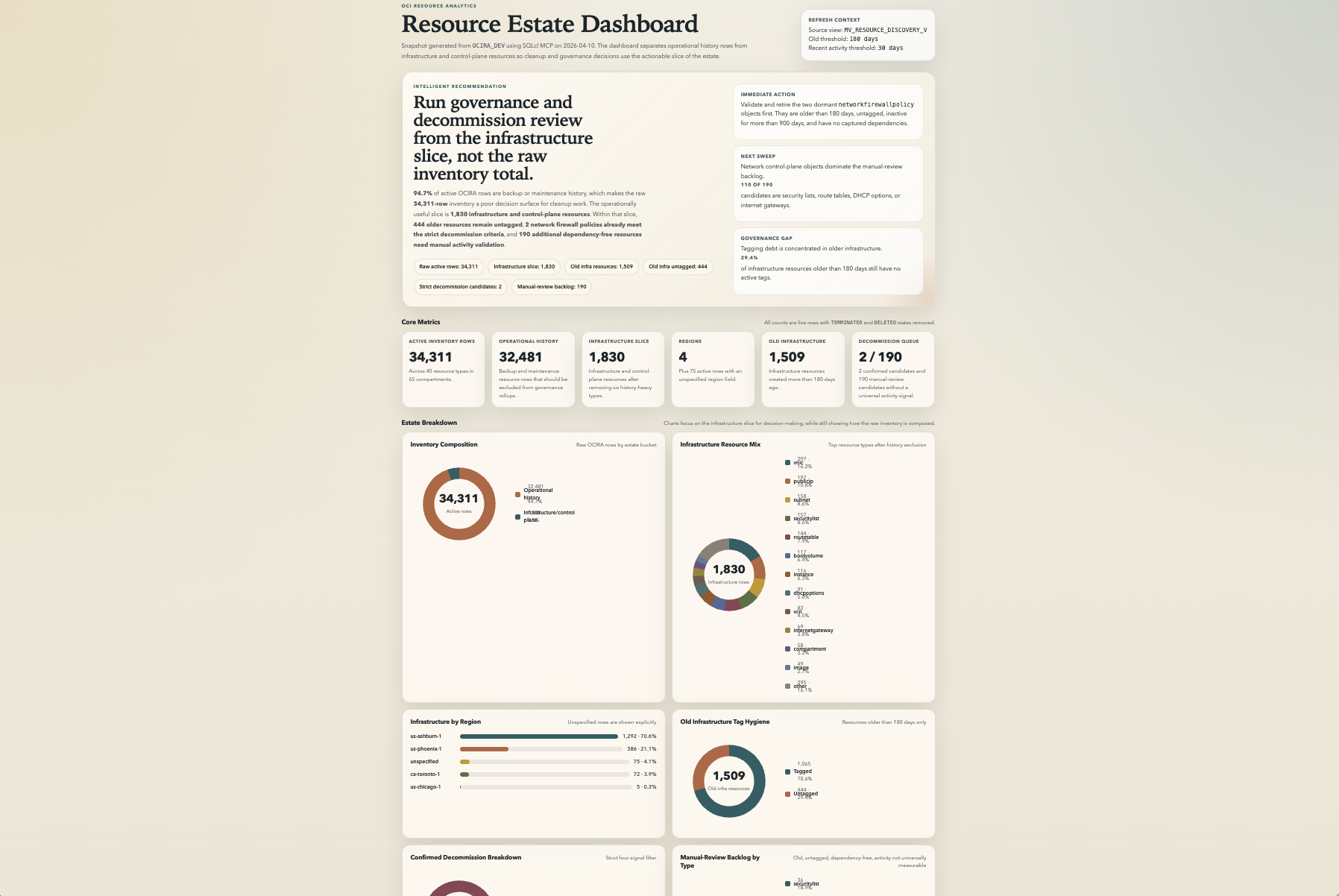This screenshot has width=1339, height=896.
Task: Click the other legend swatch
Action: coord(787,687)
